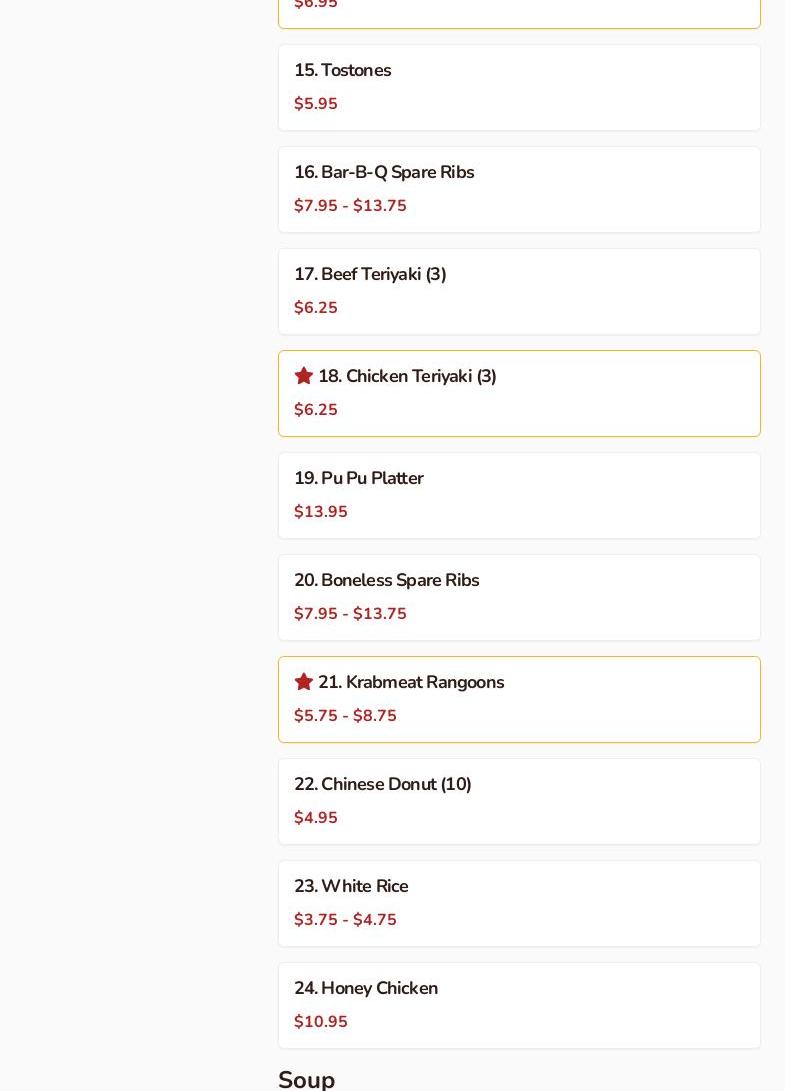Click the star icon beside Krabmeat Rangoons
Screen dimensions: 785x1091
304,682
